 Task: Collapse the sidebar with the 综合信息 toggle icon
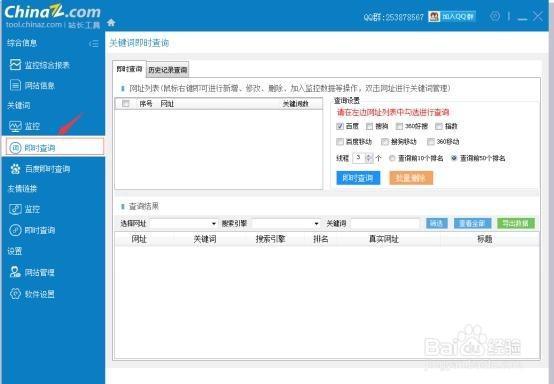[x=94, y=43]
